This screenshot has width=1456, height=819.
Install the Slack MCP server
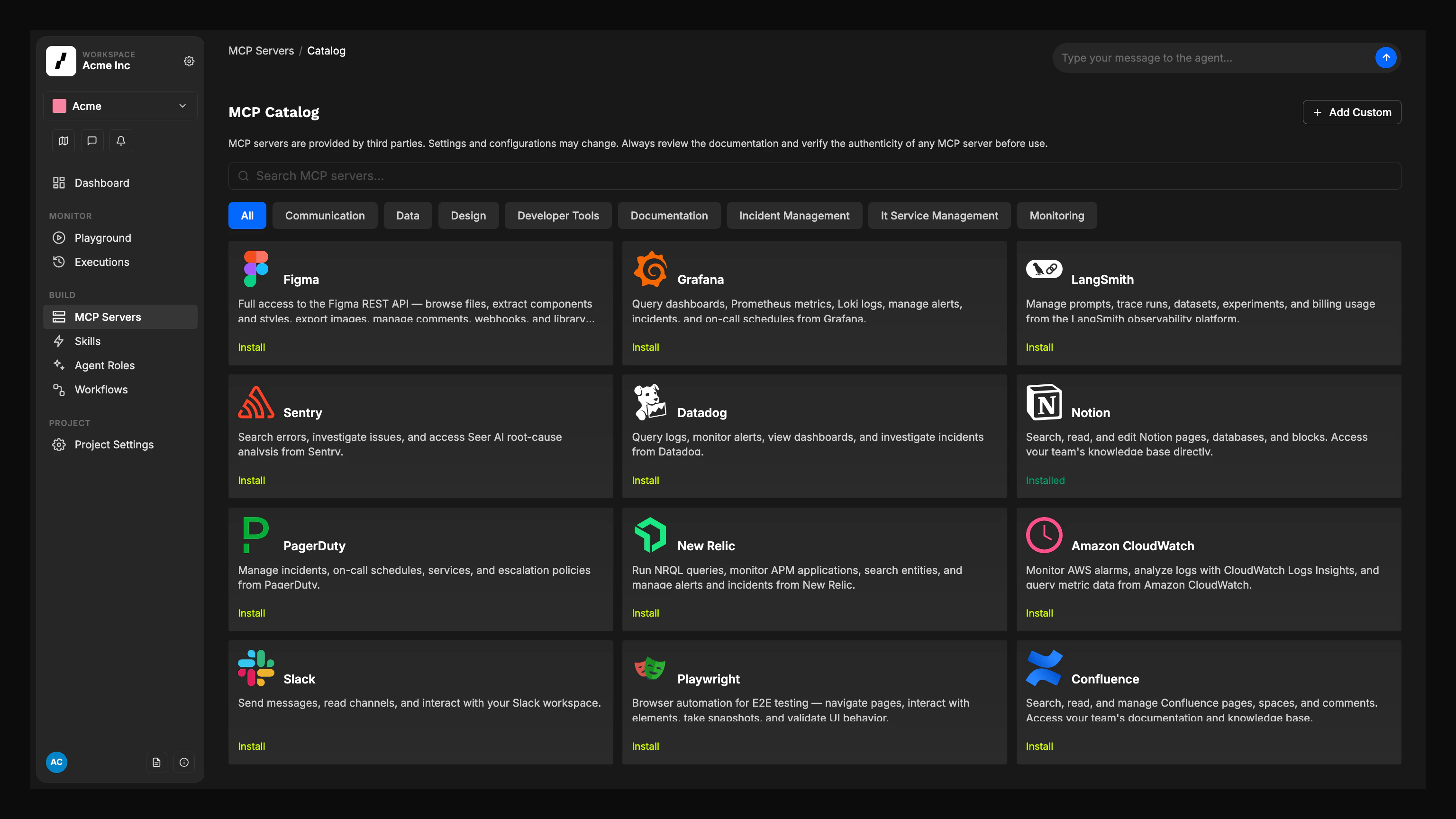[x=252, y=746]
